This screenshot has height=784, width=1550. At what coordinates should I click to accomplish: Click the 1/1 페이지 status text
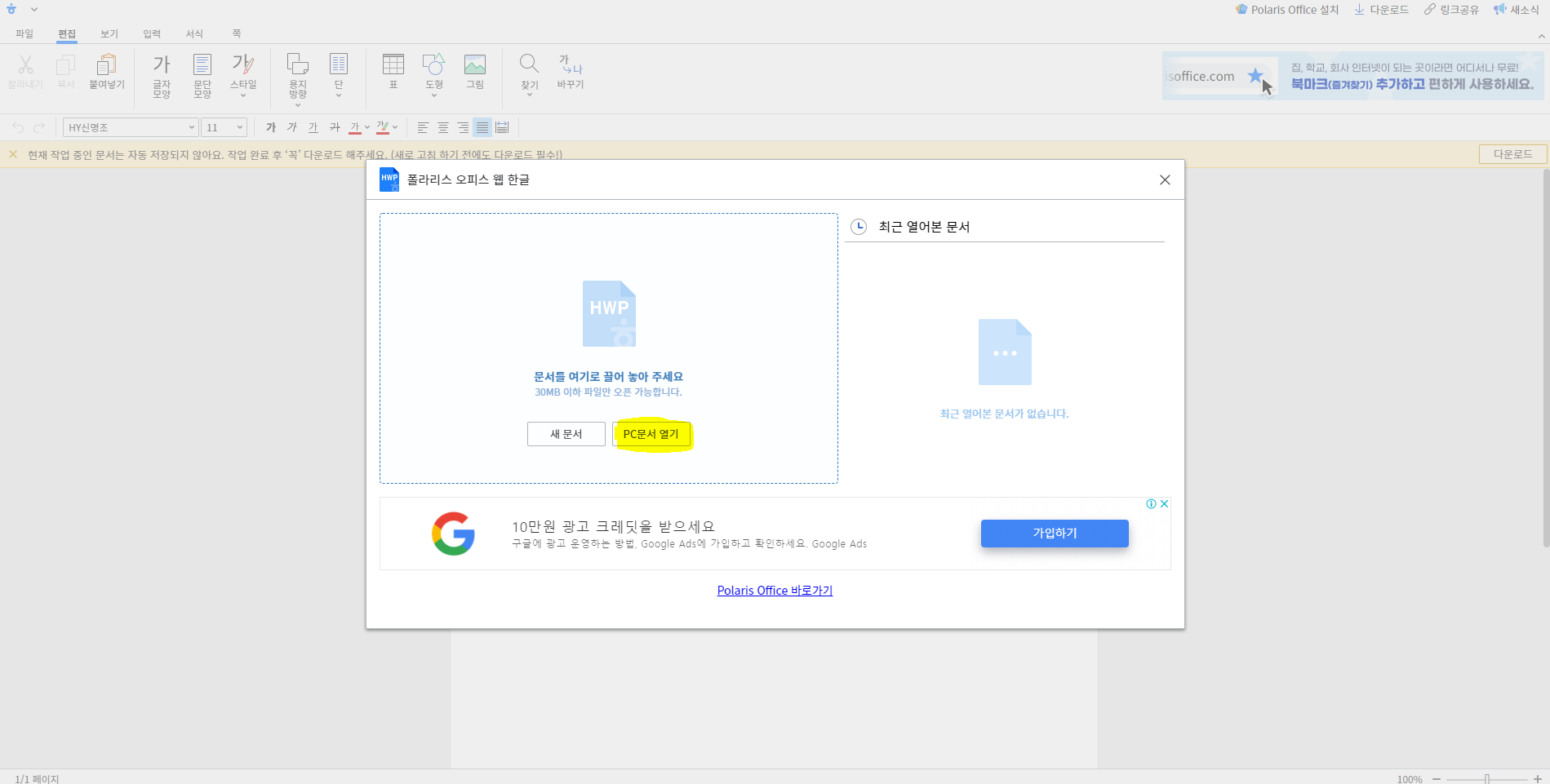[x=37, y=779]
